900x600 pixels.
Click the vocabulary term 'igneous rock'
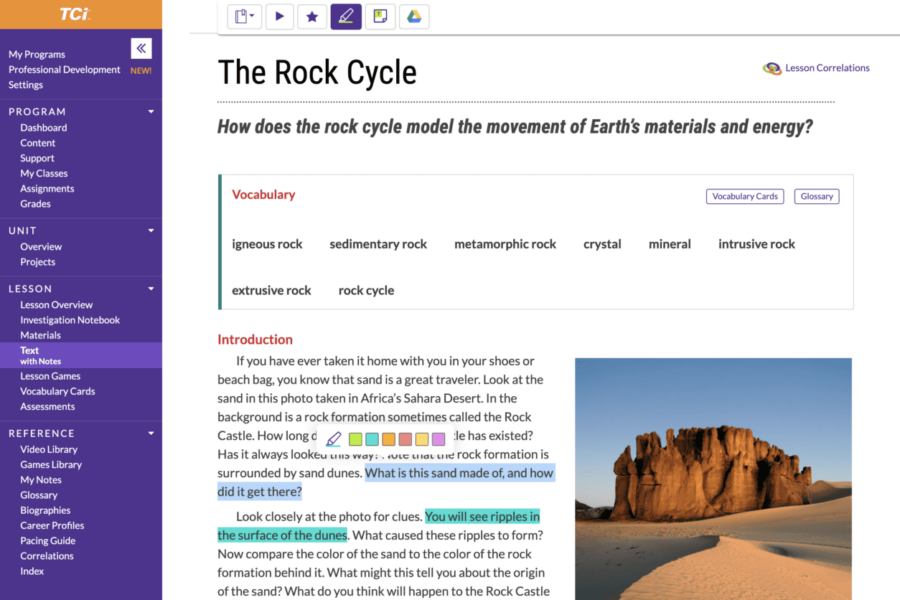click(267, 244)
